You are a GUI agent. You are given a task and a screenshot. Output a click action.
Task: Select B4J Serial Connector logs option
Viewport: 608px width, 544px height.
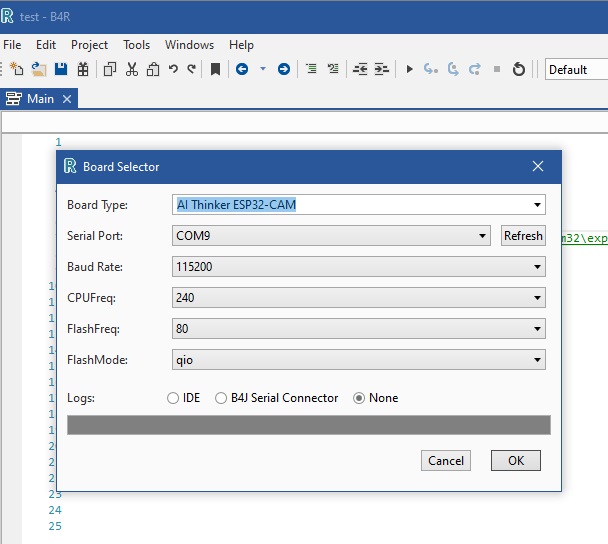[221, 398]
